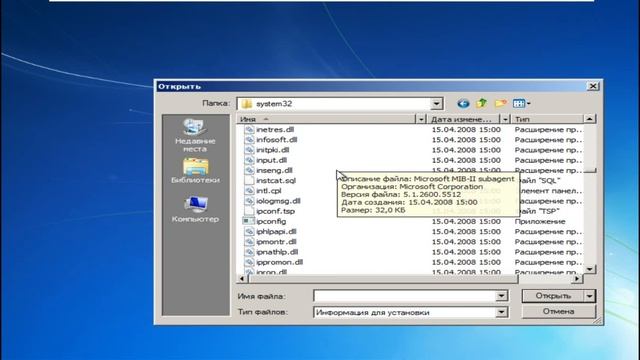Select the input.dll file icon
The width and height of the screenshot is (640, 360).
point(249,160)
